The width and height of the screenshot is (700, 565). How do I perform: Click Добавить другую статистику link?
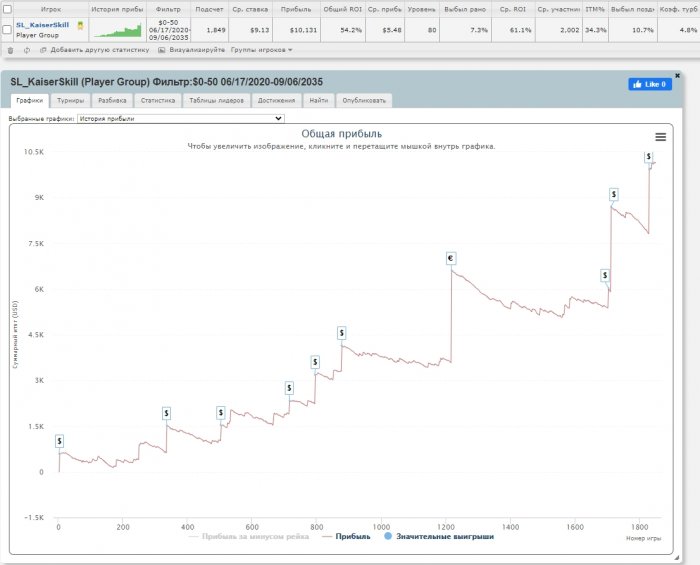pos(100,50)
